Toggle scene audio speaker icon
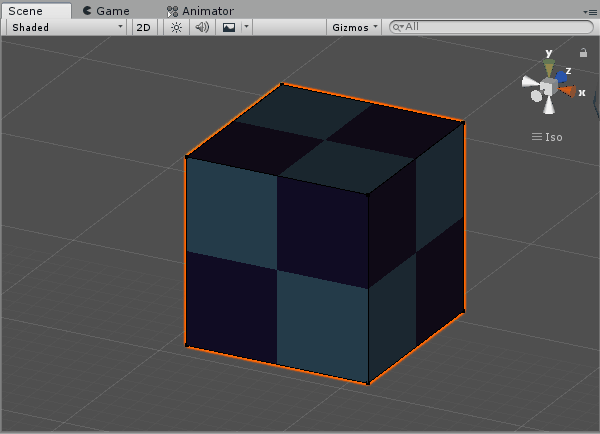This screenshot has width=600, height=434. pos(202,28)
